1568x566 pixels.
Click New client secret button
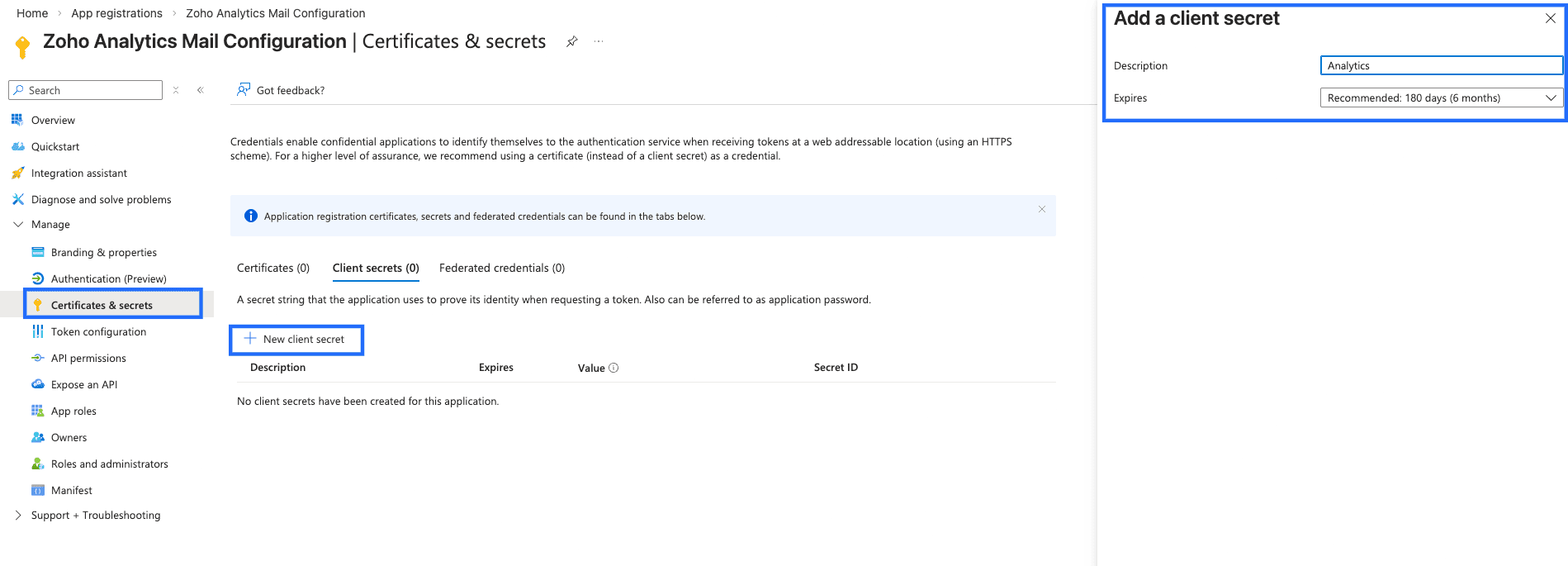click(x=296, y=340)
